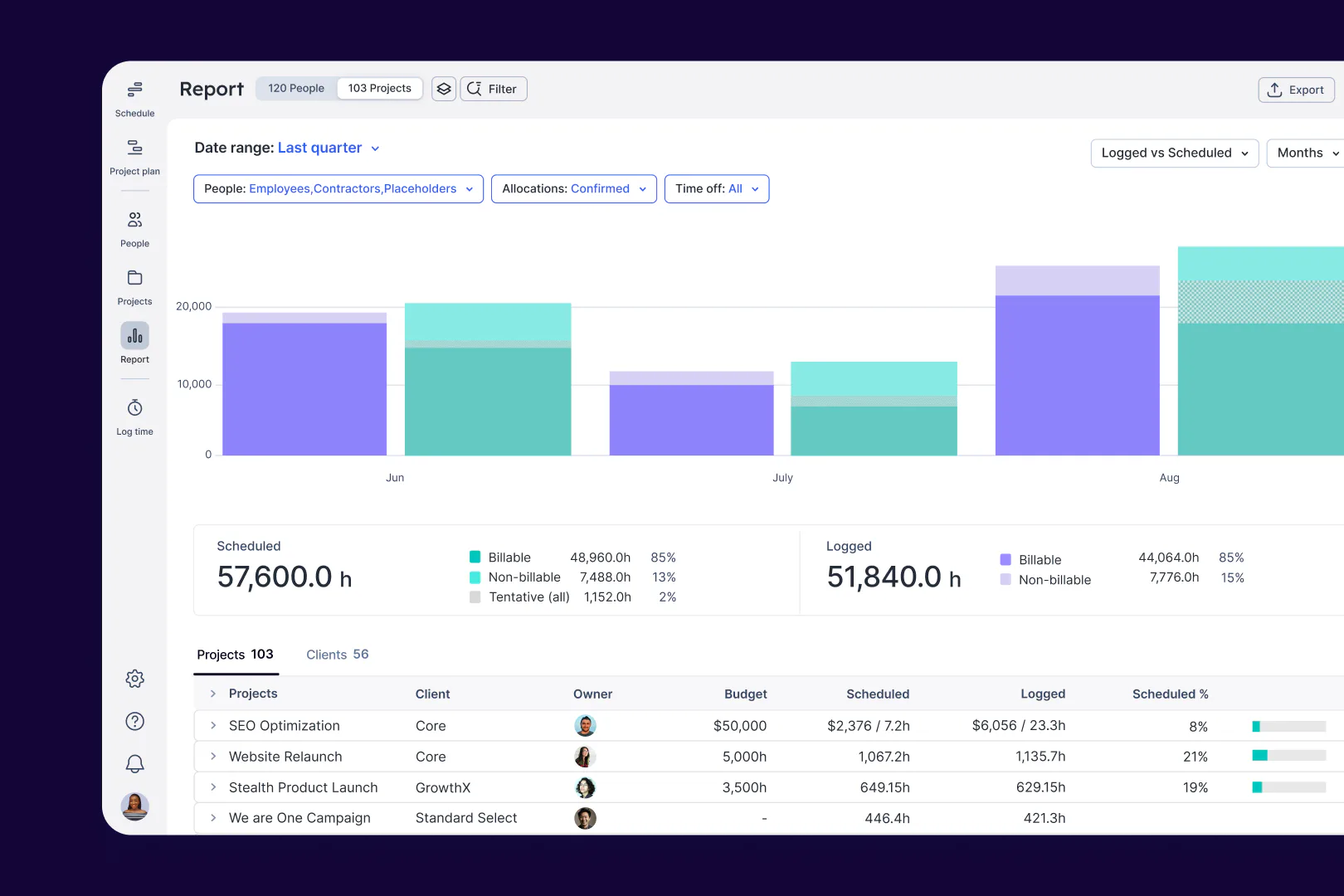Viewport: 1344px width, 896px height.
Task: Expand the SEO Optimization project row
Action: coord(212,725)
